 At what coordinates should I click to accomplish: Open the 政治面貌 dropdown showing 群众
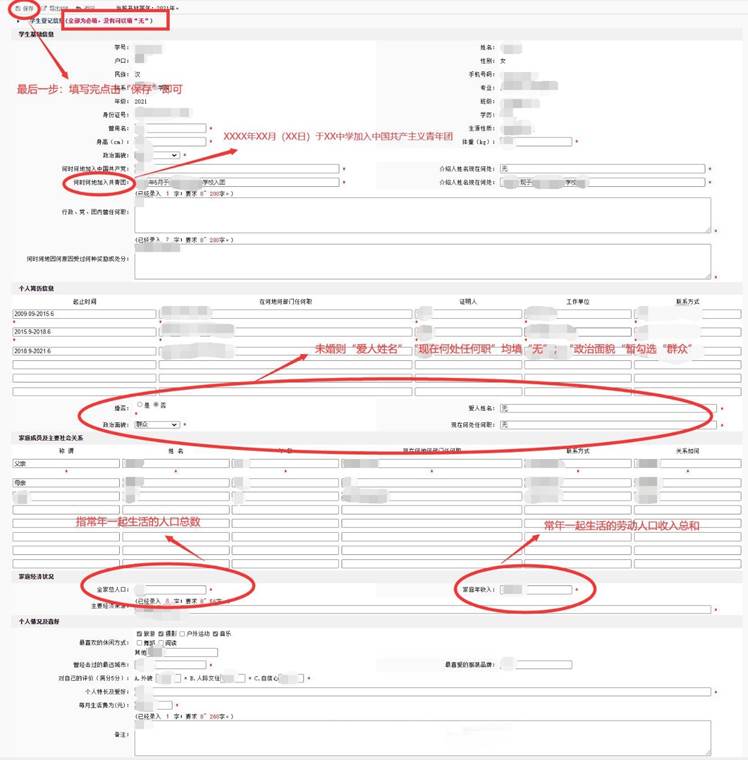[x=157, y=425]
